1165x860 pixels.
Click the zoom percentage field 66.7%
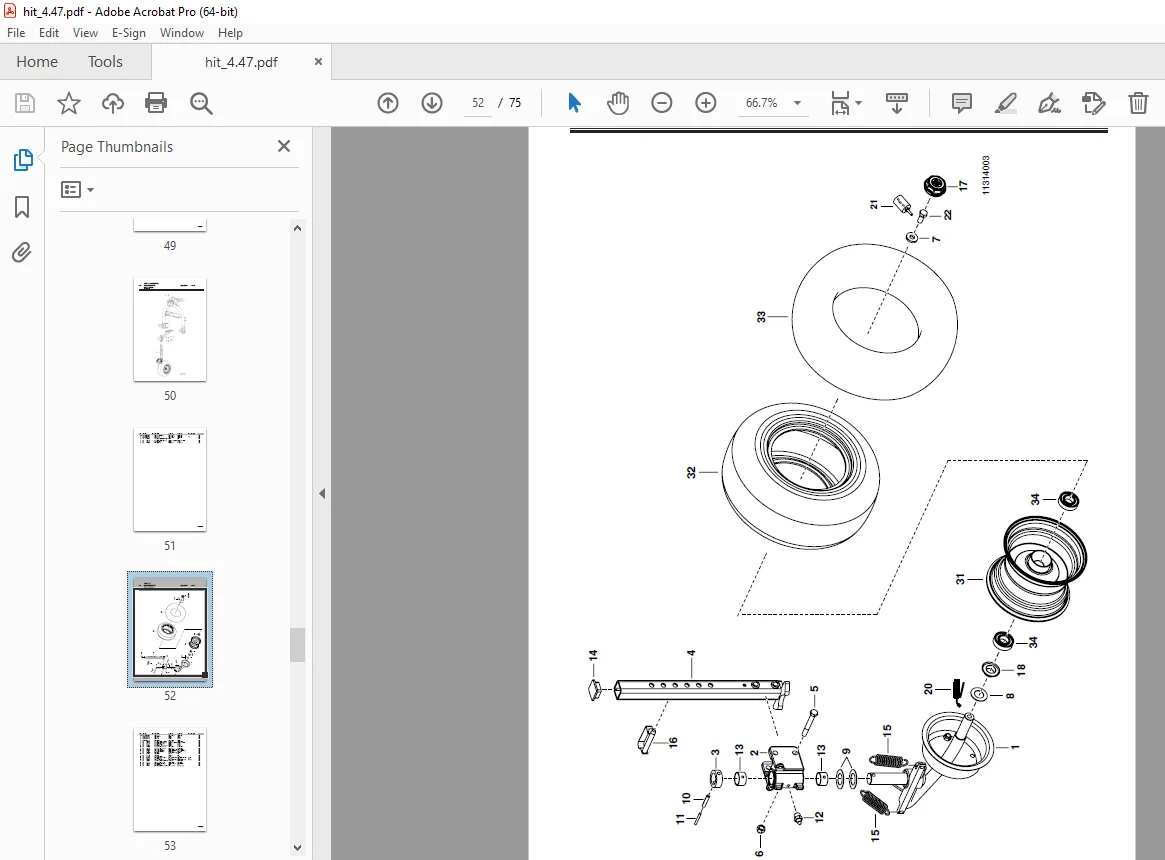762,103
